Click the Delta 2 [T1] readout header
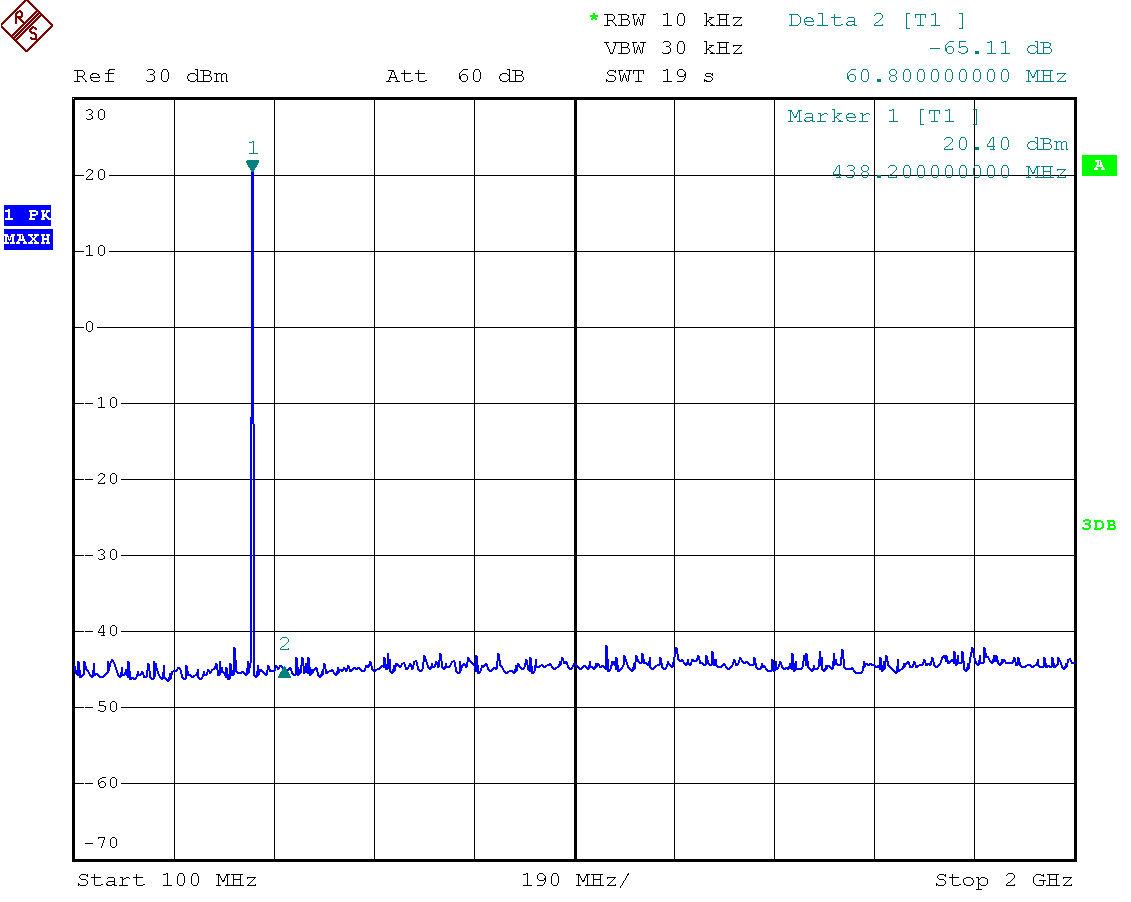The image size is (1131, 902). pos(877,20)
